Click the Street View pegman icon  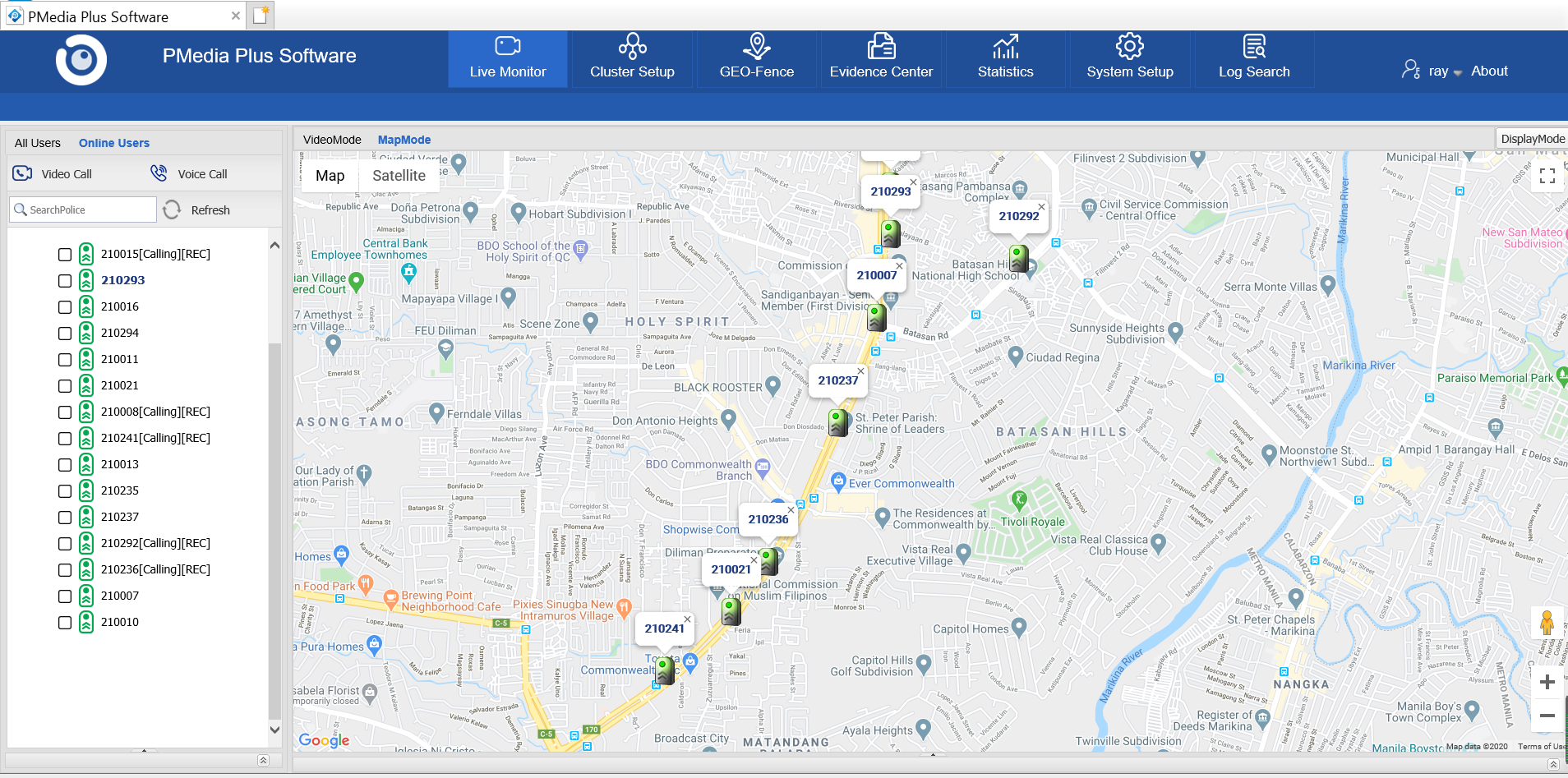[x=1547, y=624]
